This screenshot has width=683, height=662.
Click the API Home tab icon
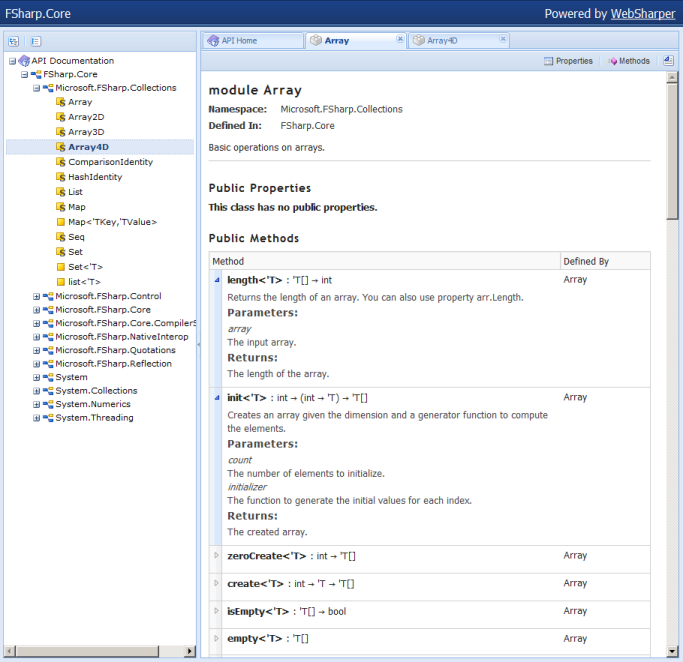pyautogui.click(x=213, y=41)
